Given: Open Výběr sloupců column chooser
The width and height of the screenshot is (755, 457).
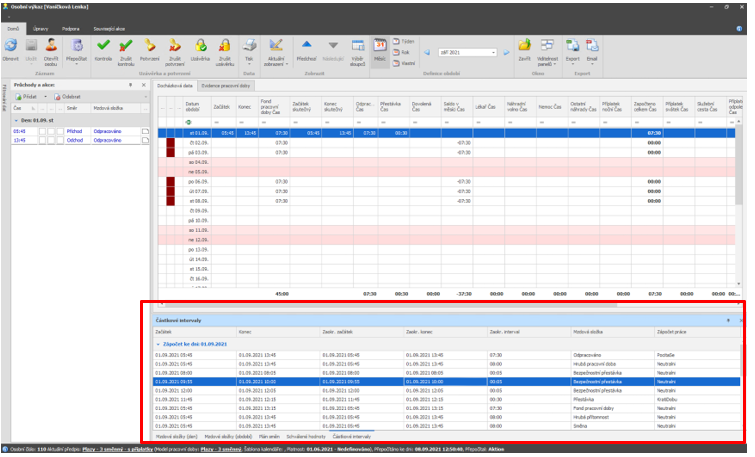Looking at the screenshot, I should [x=358, y=51].
